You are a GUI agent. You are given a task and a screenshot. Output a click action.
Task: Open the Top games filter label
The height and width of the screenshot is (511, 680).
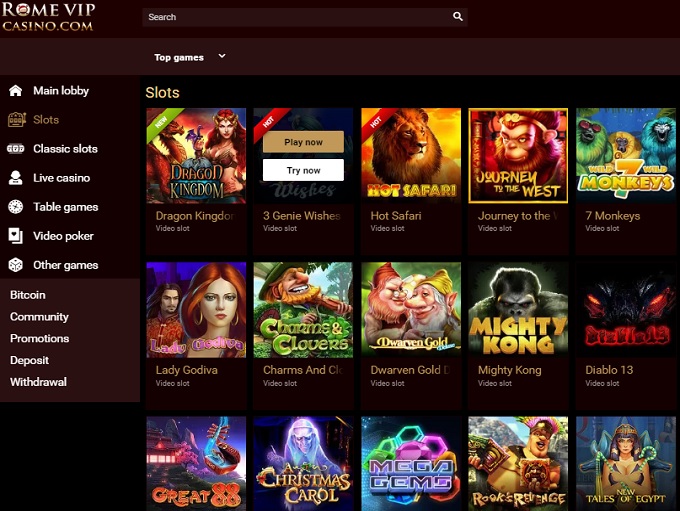point(179,57)
